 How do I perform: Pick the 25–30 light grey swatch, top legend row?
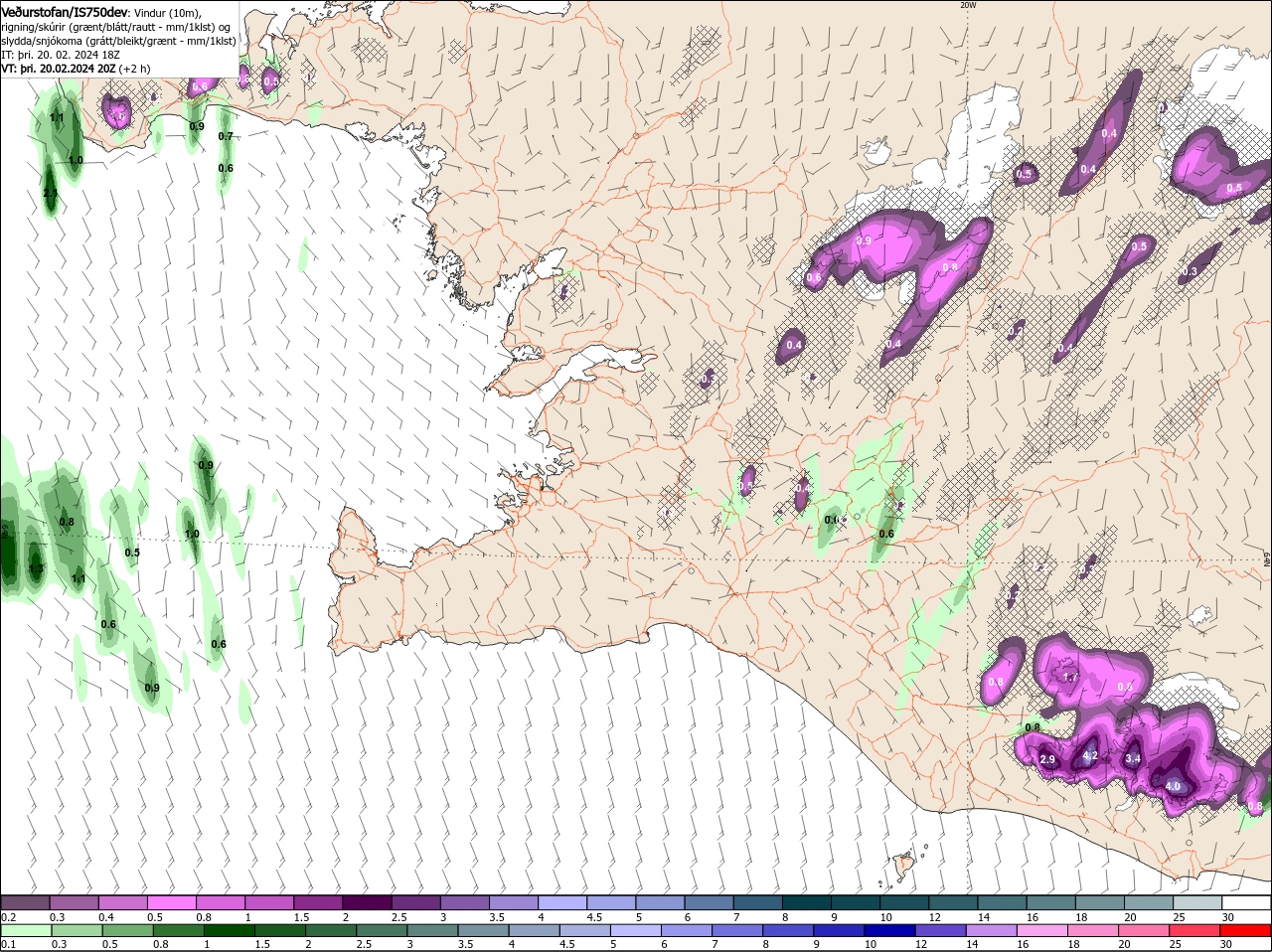coord(1198,902)
